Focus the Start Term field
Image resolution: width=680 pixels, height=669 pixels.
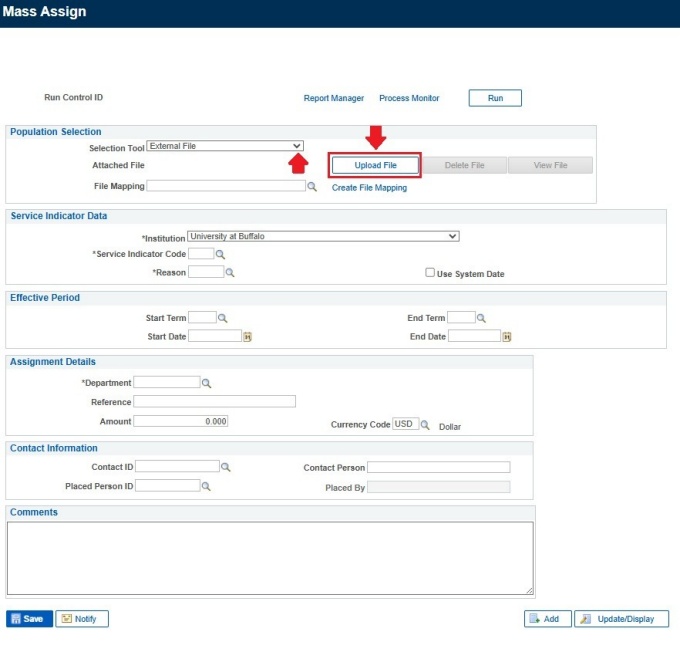(x=202, y=317)
